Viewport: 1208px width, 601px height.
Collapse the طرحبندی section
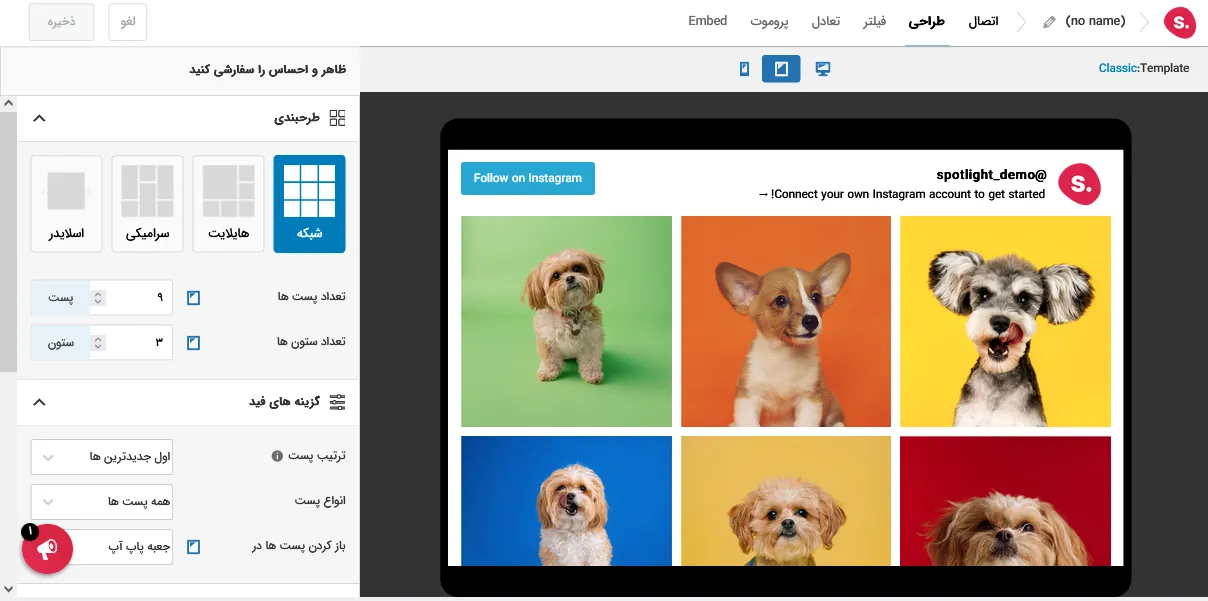pyautogui.click(x=39, y=118)
